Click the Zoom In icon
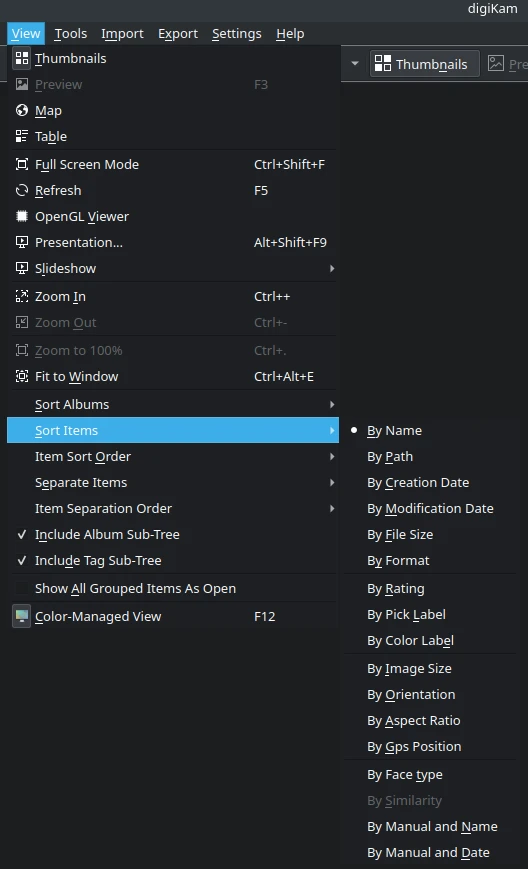528x869 pixels. pos(22,297)
